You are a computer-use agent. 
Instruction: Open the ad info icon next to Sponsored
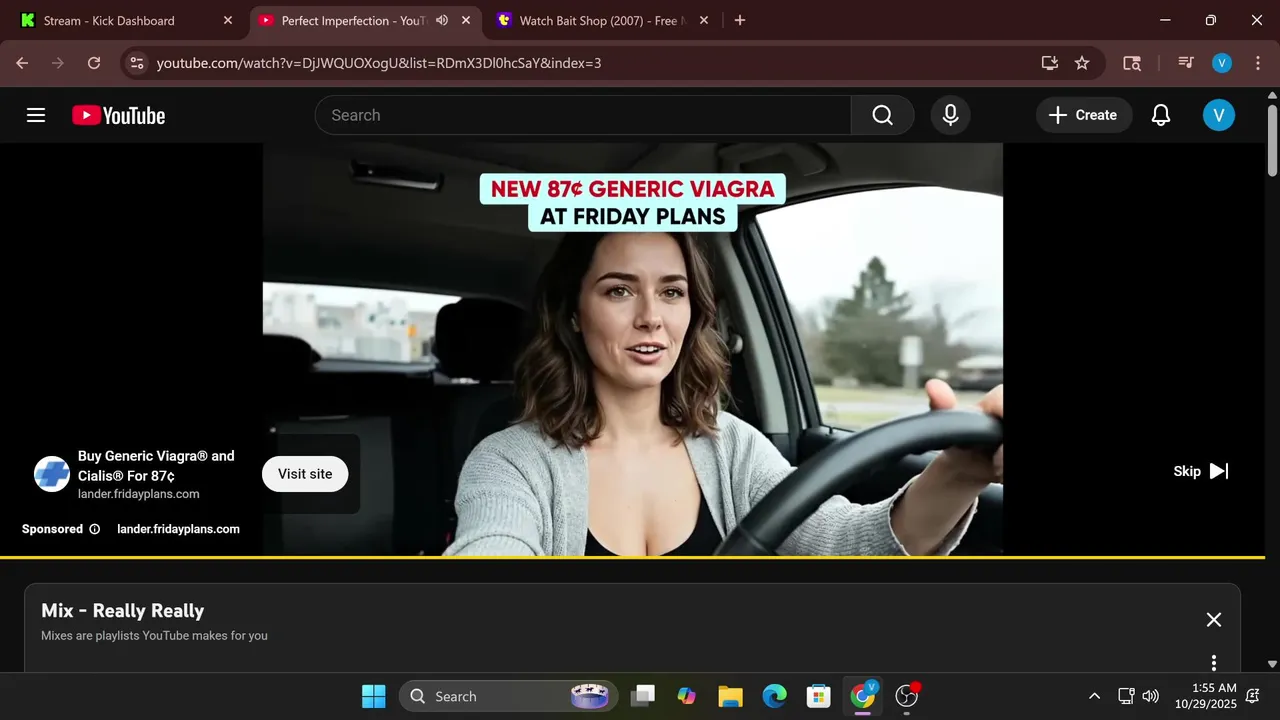click(x=95, y=529)
